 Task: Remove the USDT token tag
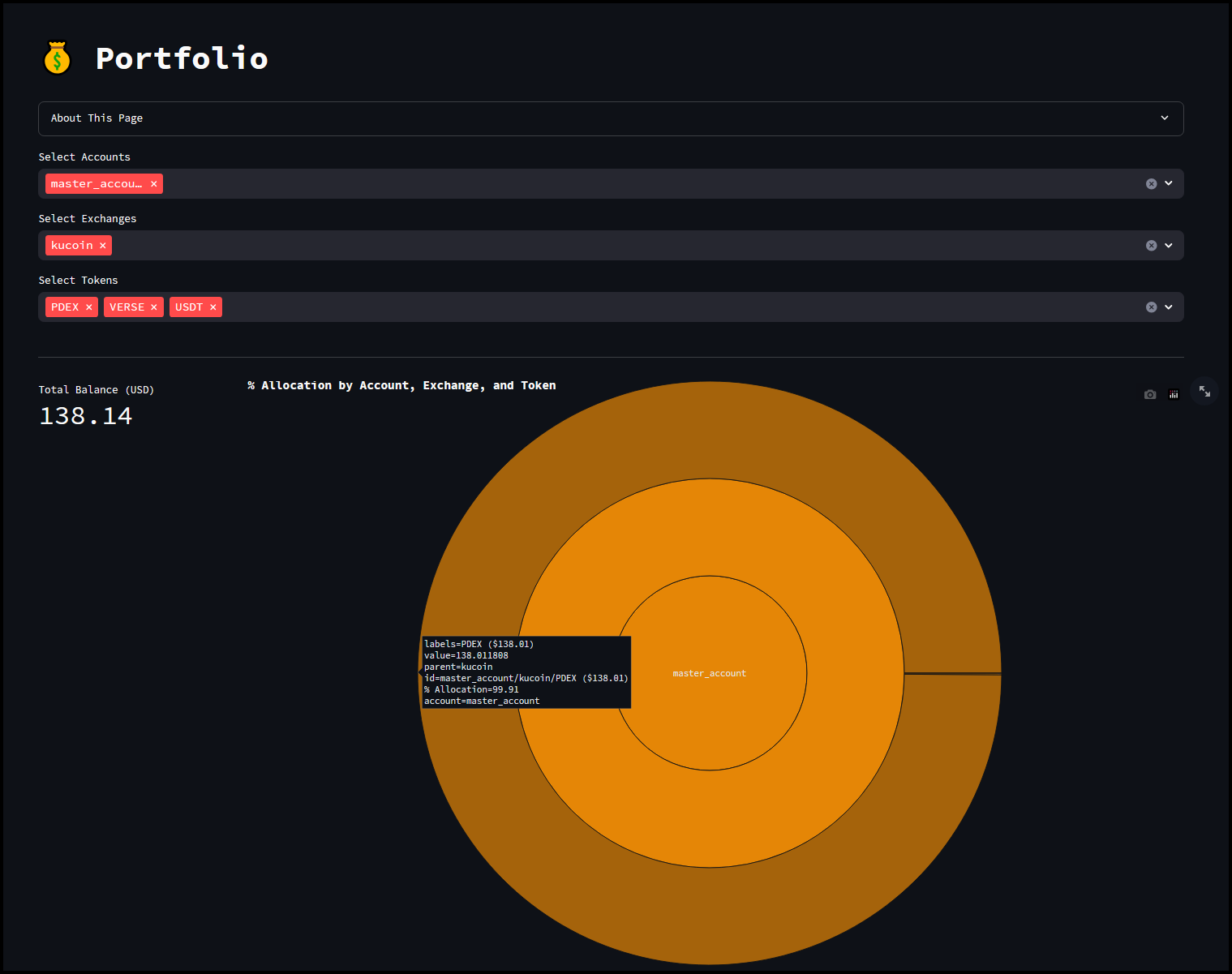tap(212, 307)
